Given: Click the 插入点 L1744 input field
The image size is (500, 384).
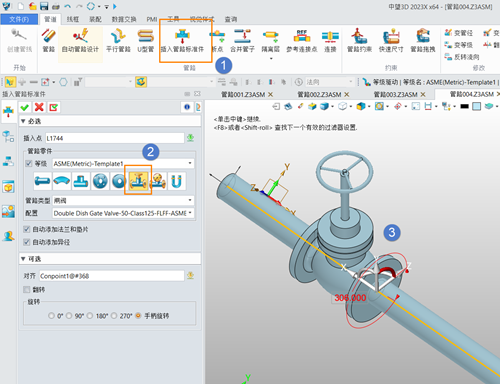Looking at the screenshot, I should click(115, 138).
